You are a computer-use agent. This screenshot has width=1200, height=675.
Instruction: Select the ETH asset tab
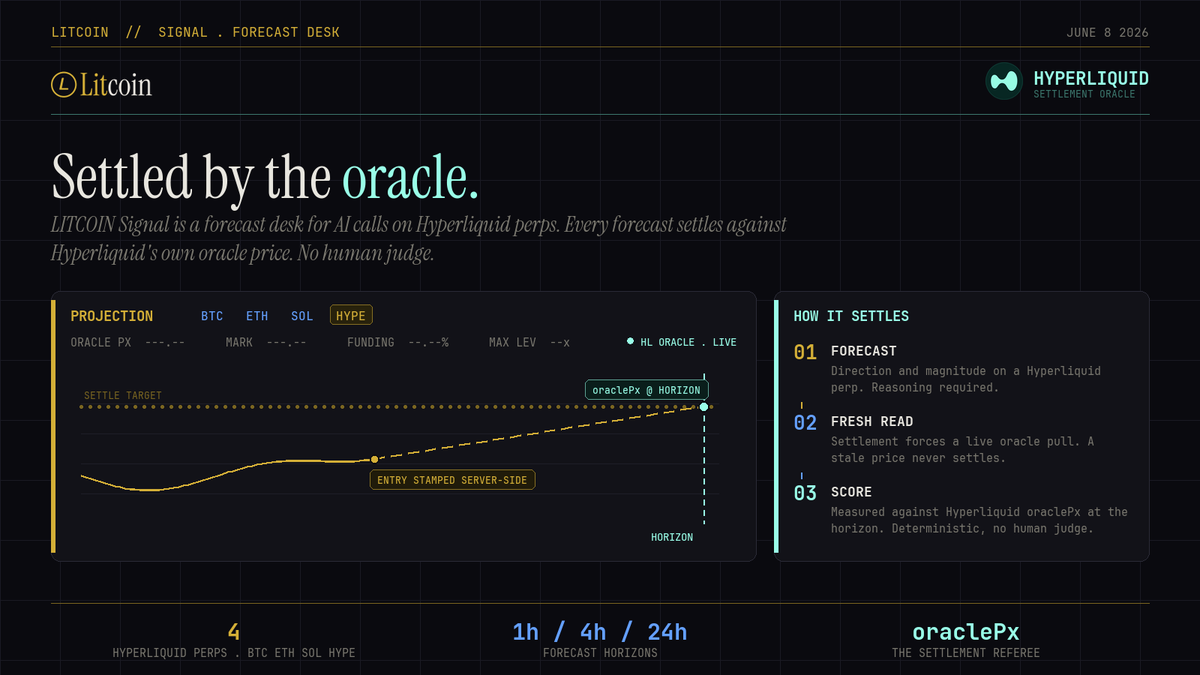click(257, 316)
